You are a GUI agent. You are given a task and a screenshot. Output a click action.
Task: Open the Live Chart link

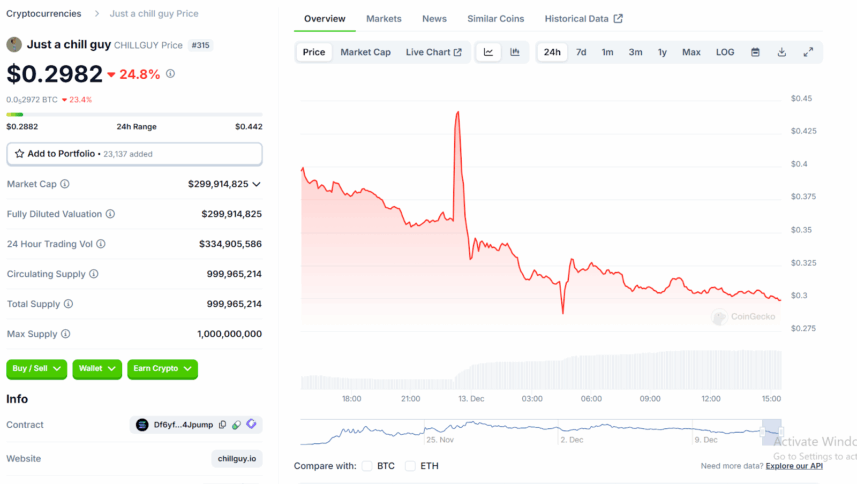click(433, 52)
